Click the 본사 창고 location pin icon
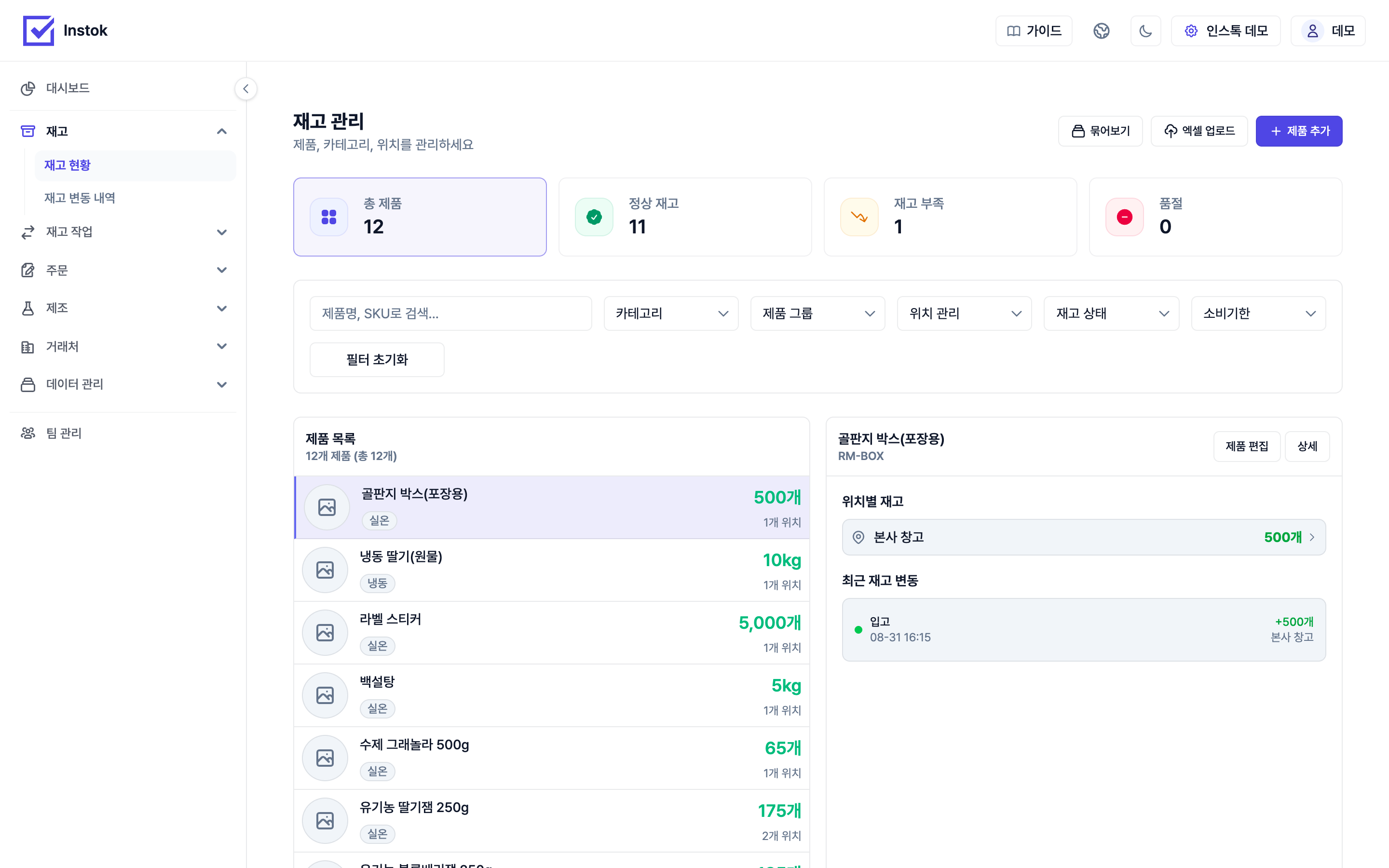Image resolution: width=1389 pixels, height=868 pixels. coord(858,537)
